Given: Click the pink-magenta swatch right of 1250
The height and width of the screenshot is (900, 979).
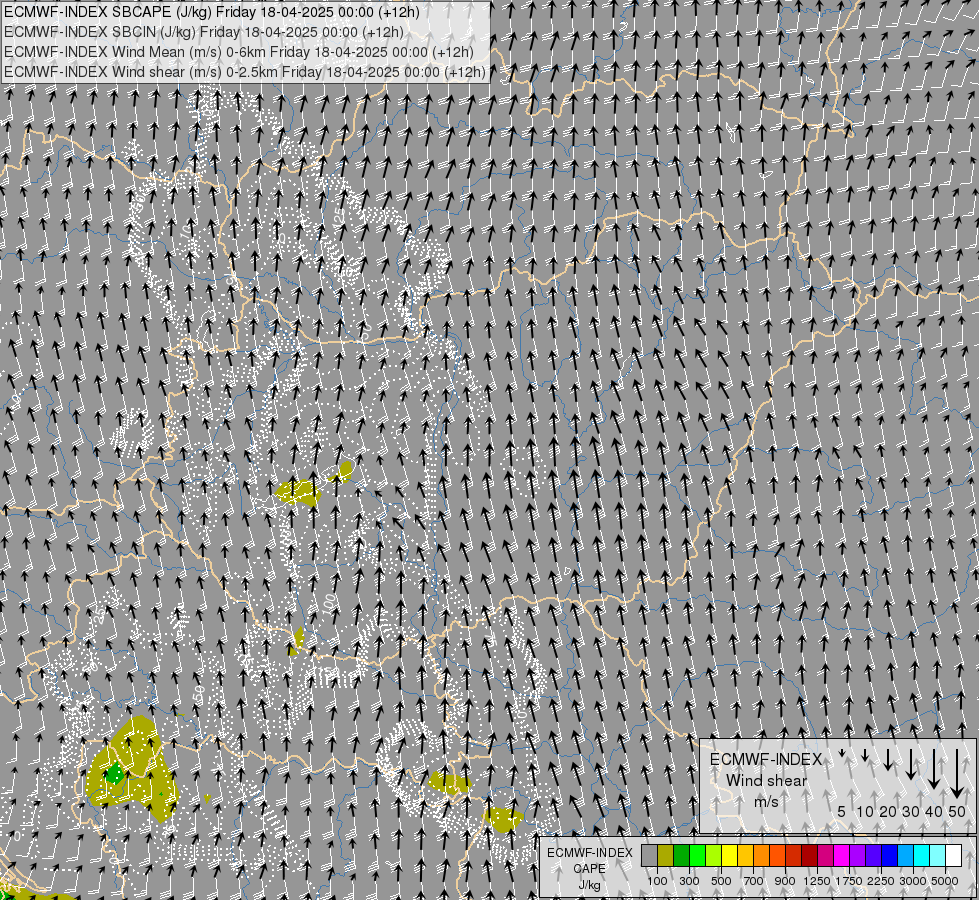Looking at the screenshot, I should [x=825, y=856].
